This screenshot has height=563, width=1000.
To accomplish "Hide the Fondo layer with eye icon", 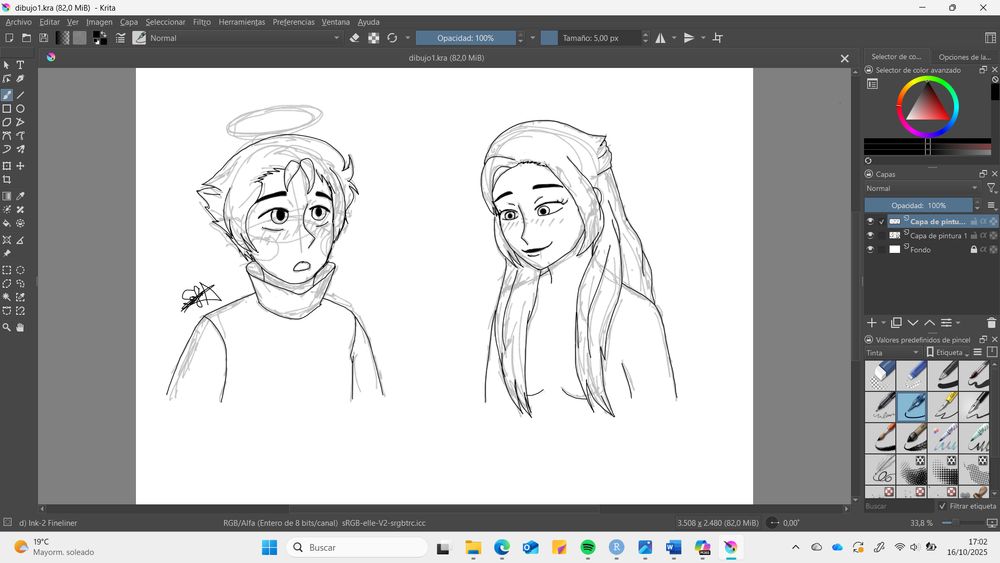I will pyautogui.click(x=870, y=249).
